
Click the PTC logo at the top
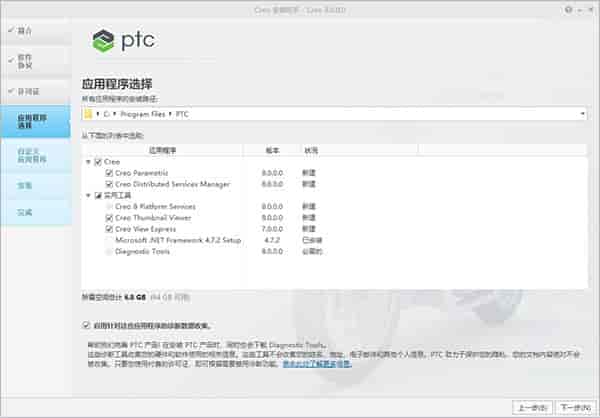click(x=124, y=41)
